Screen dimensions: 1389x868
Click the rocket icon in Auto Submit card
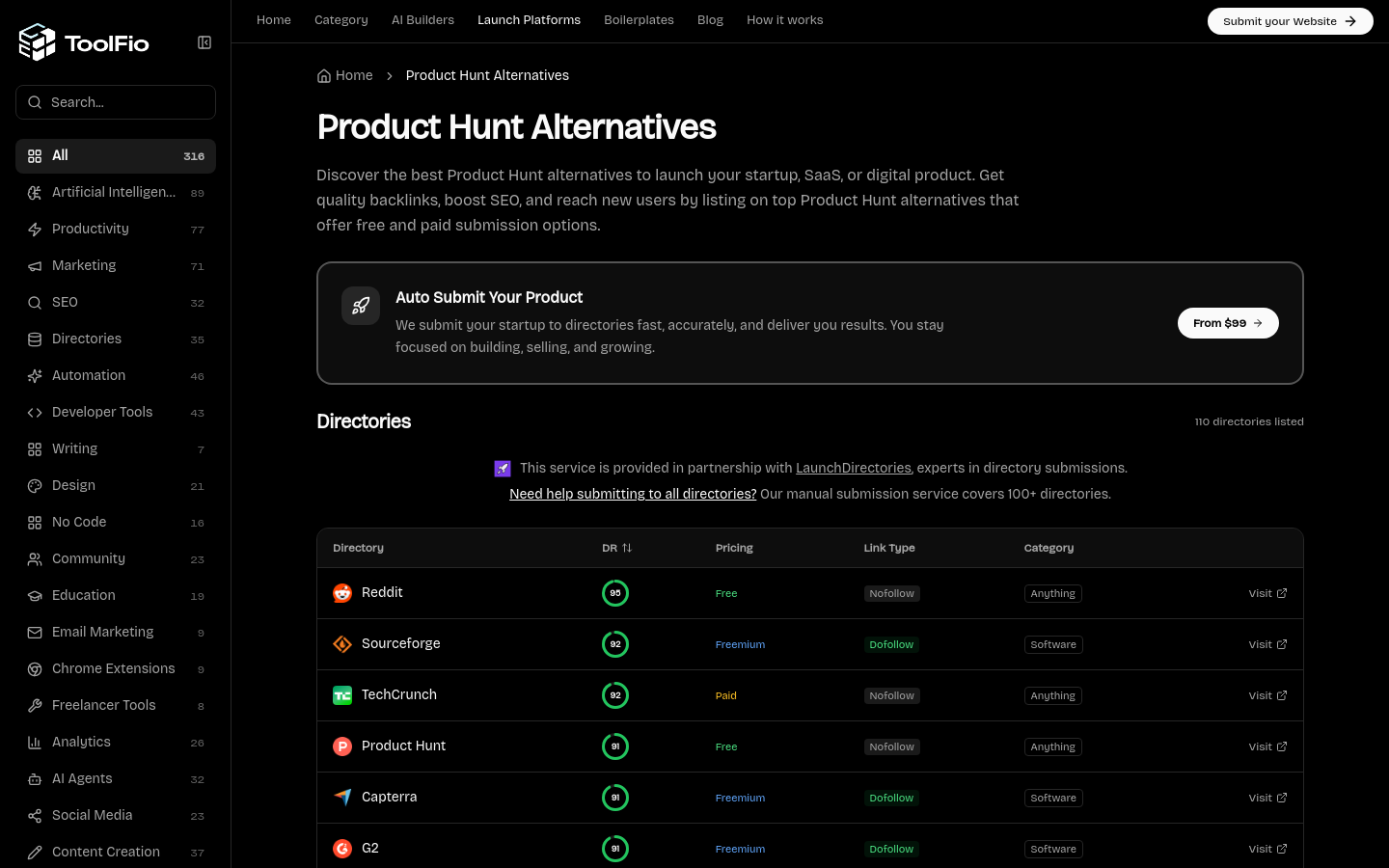[361, 306]
